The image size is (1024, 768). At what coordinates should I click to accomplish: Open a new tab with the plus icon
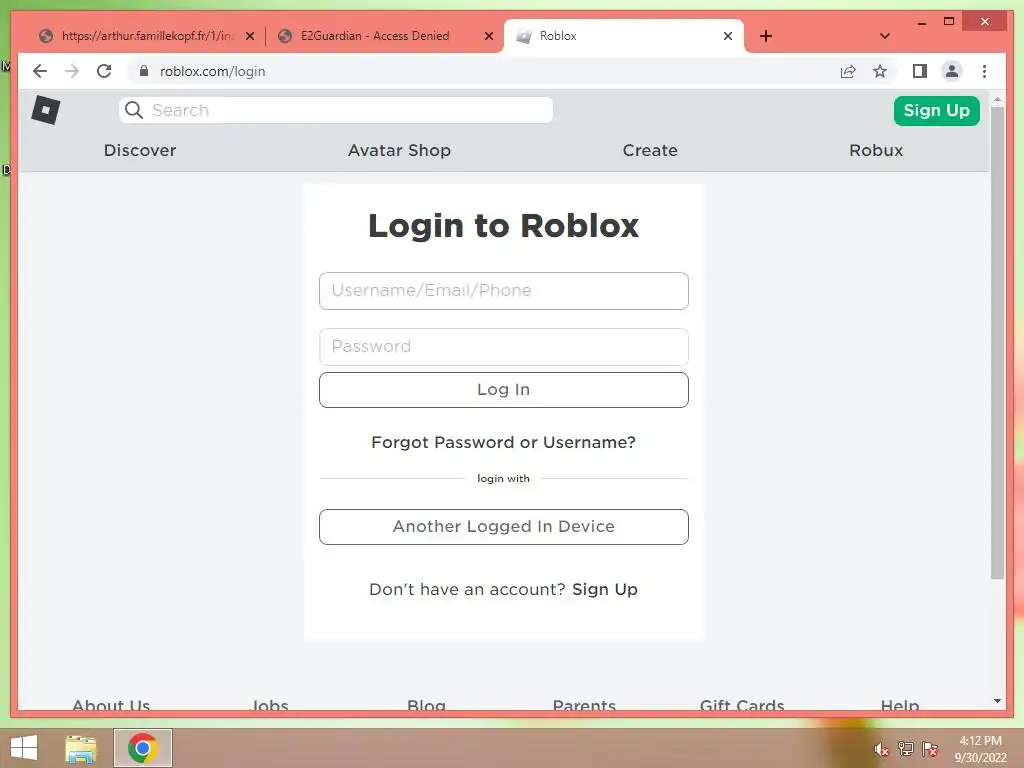(x=766, y=36)
